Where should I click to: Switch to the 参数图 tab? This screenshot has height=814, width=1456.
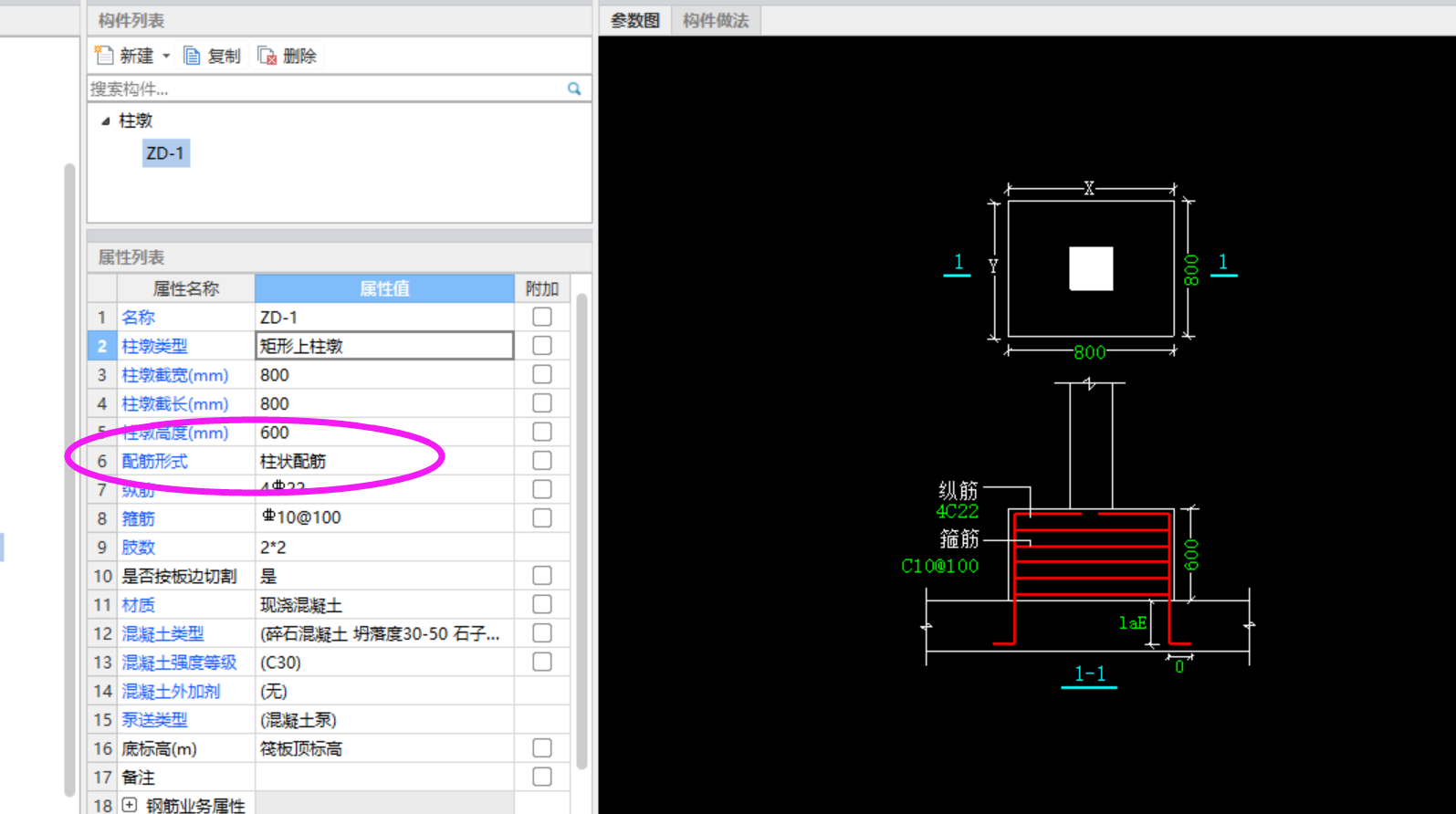coord(635,20)
